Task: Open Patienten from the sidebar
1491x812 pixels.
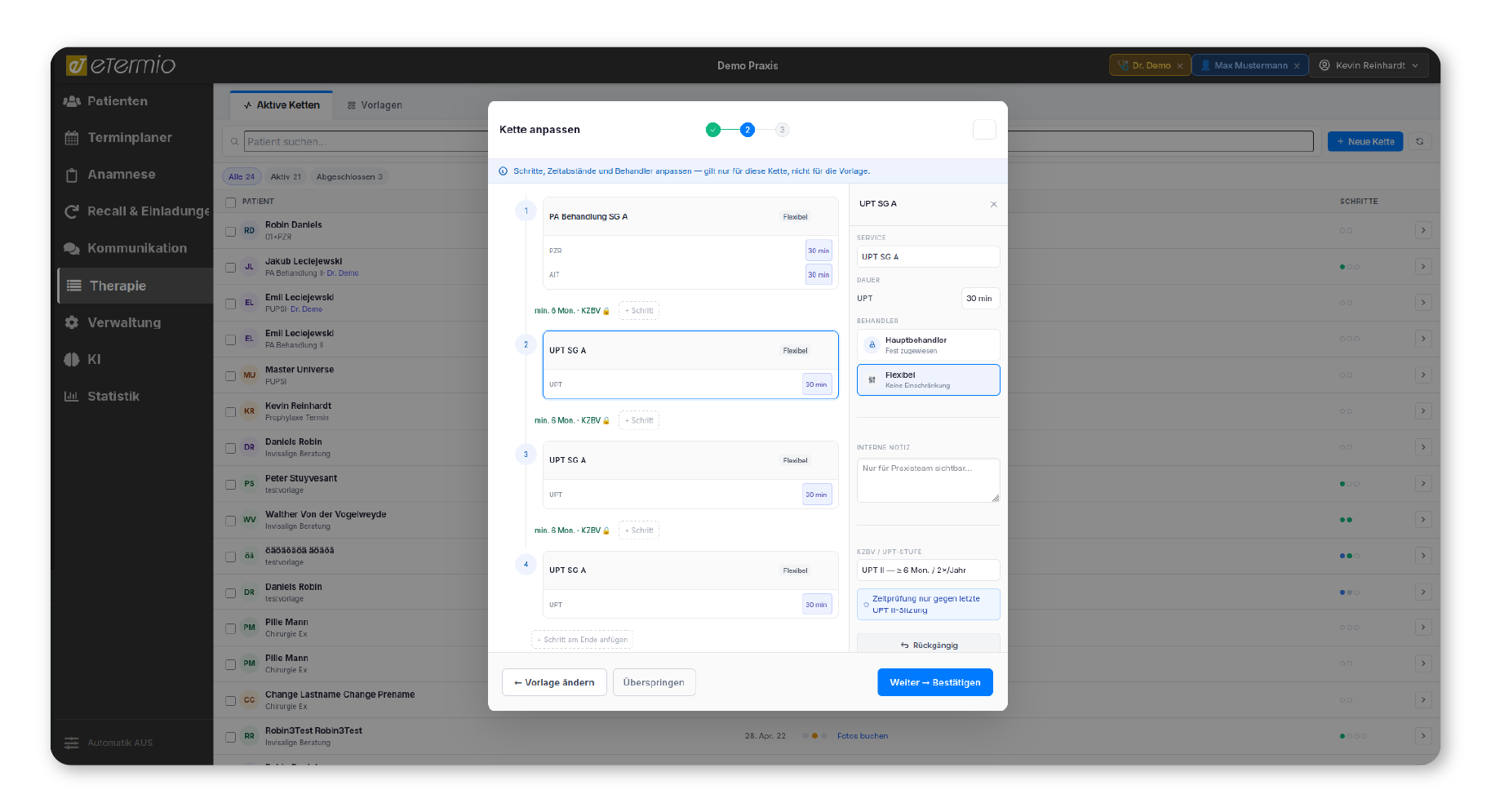Action: (106, 101)
